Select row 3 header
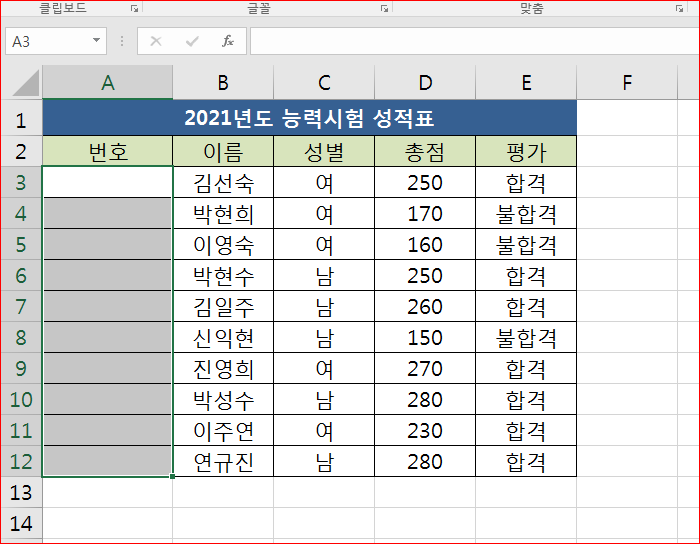 [21, 182]
